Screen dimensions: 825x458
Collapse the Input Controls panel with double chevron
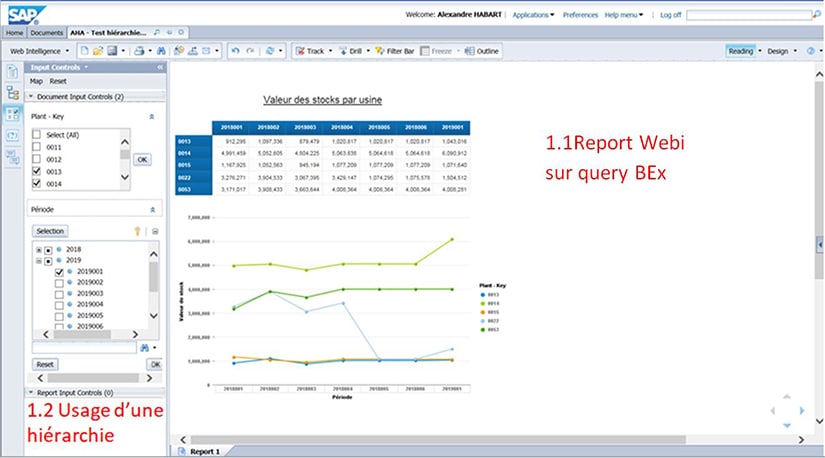pyautogui.click(x=160, y=67)
